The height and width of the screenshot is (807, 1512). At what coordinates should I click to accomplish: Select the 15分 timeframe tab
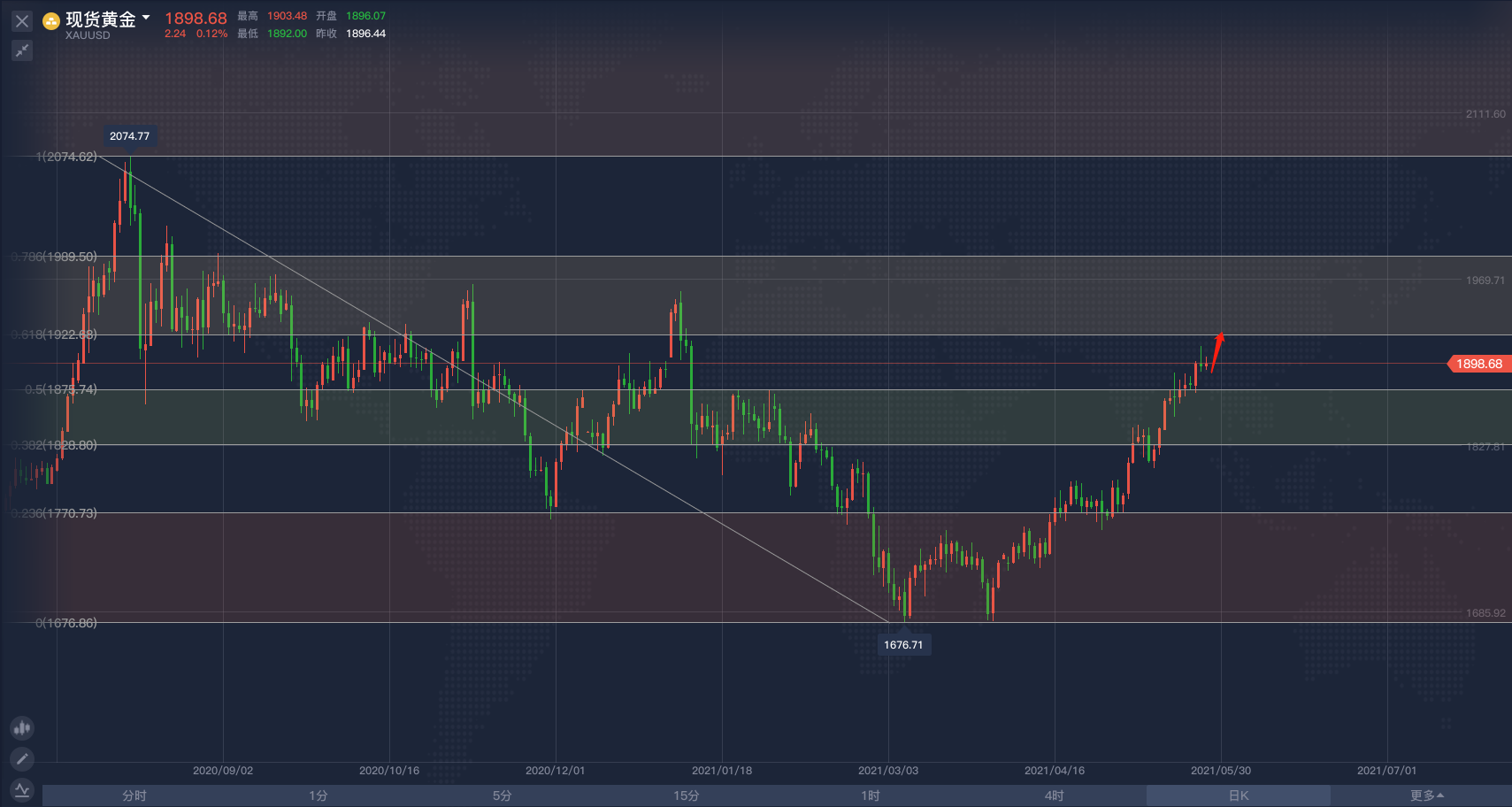point(687,795)
